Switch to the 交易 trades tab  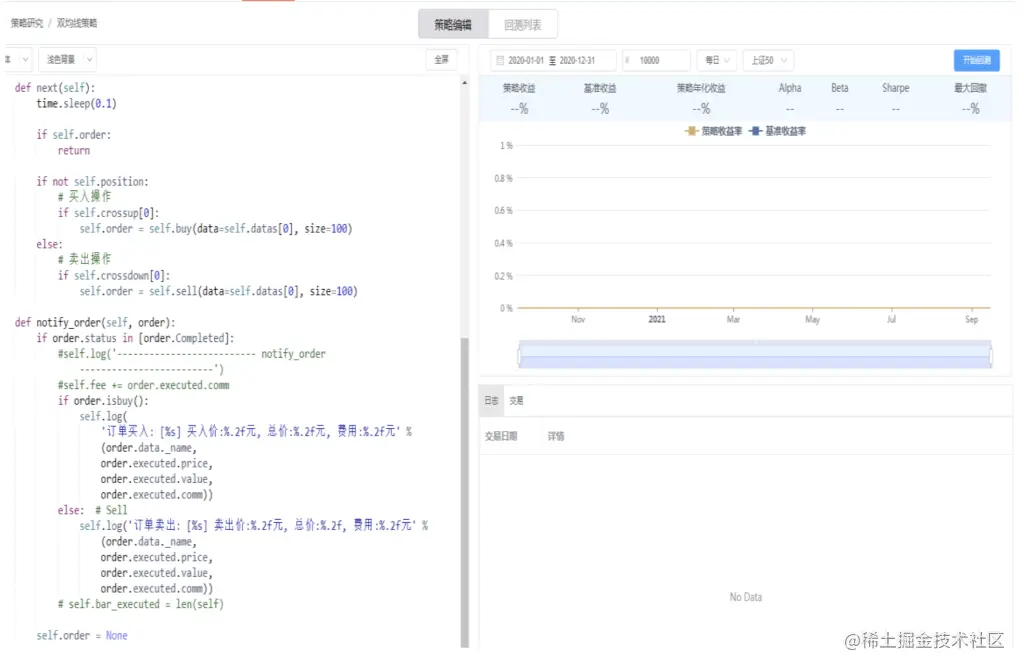(x=517, y=401)
